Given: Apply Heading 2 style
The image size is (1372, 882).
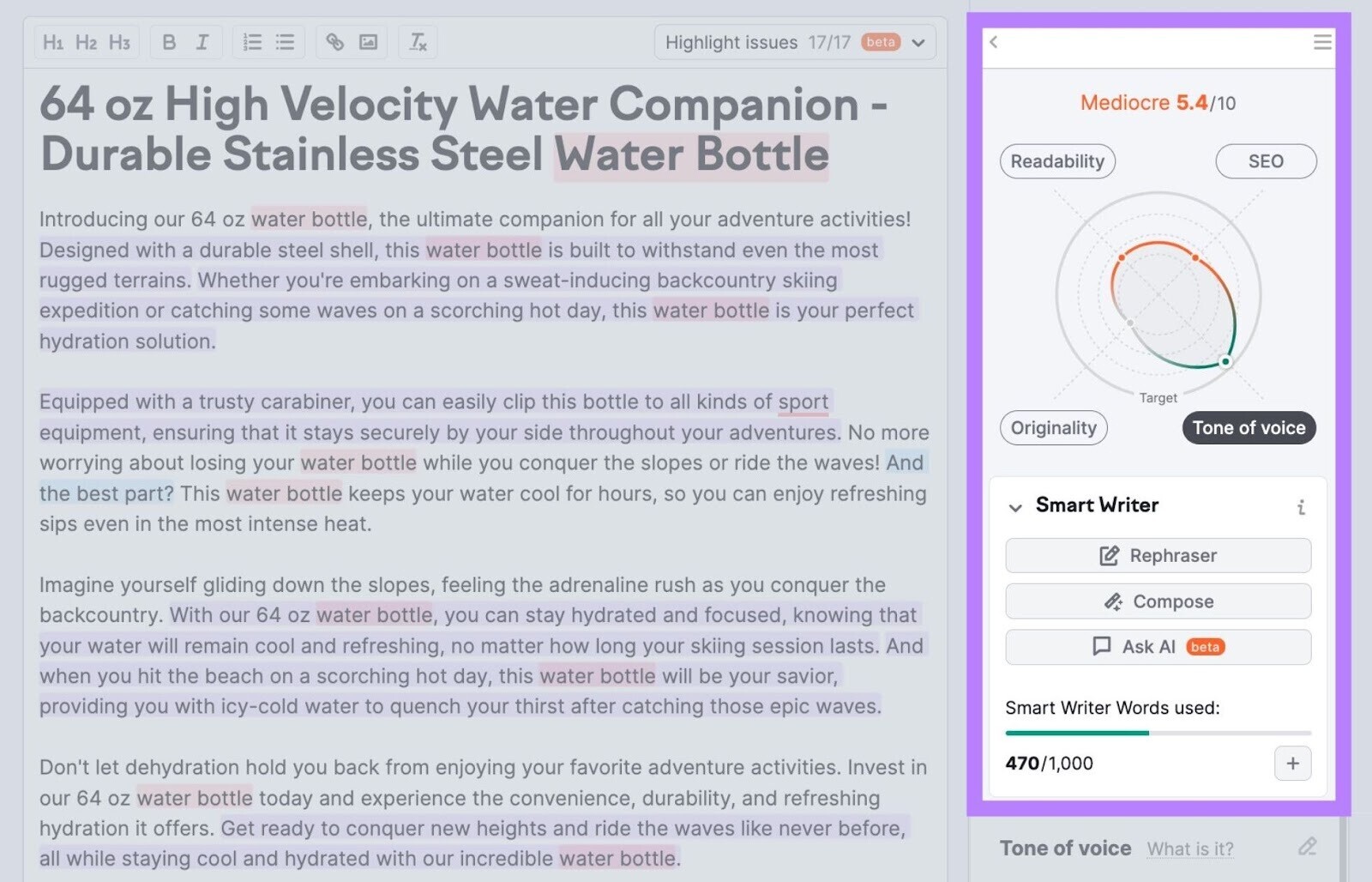Looking at the screenshot, I should [x=86, y=41].
